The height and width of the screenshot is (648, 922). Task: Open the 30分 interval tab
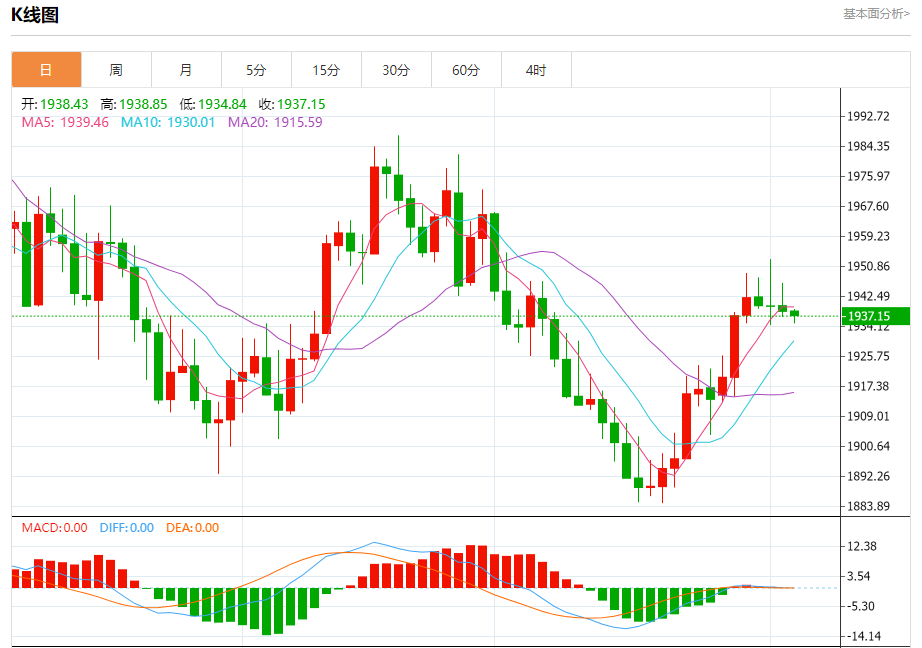(396, 70)
